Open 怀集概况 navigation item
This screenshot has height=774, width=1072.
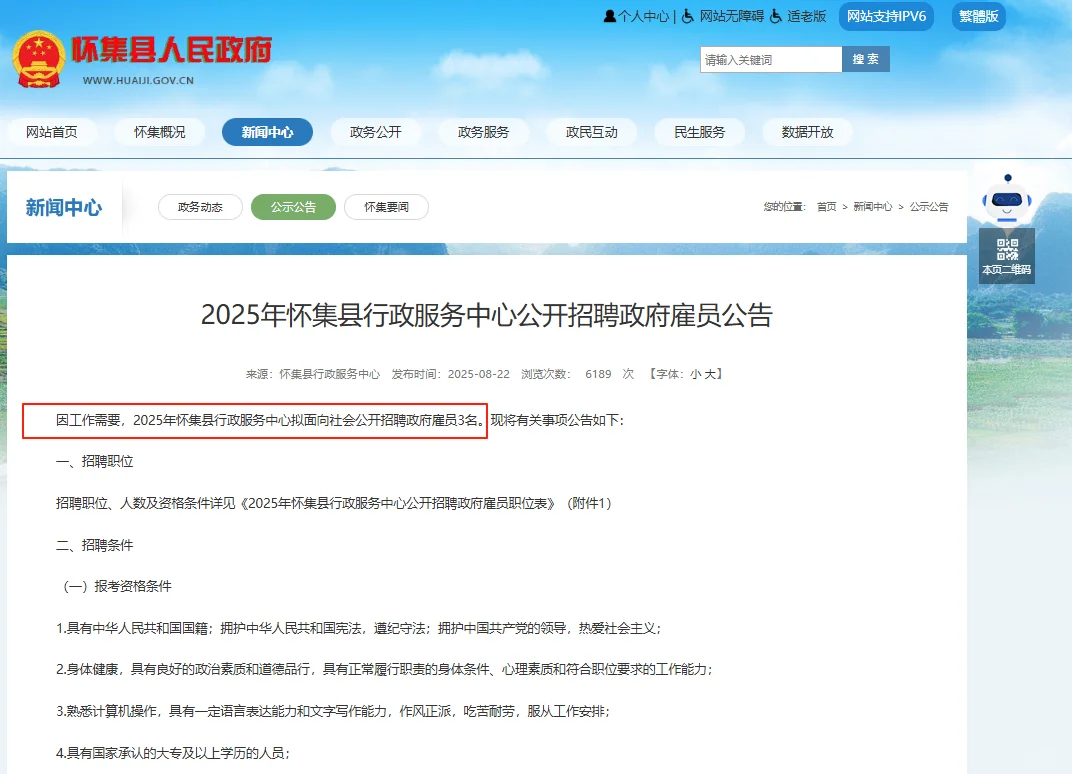click(160, 132)
